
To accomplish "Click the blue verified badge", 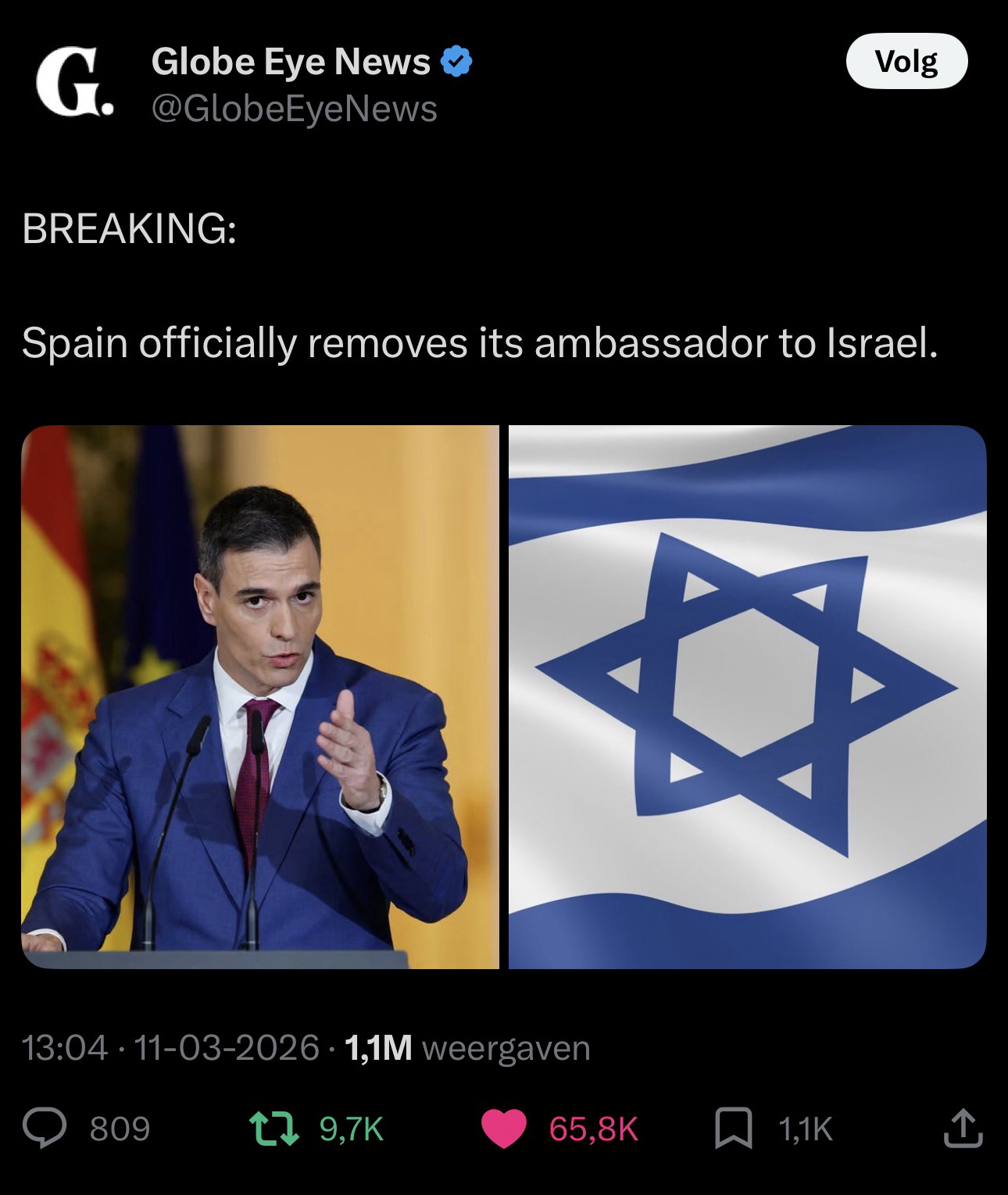I will coord(457,61).
